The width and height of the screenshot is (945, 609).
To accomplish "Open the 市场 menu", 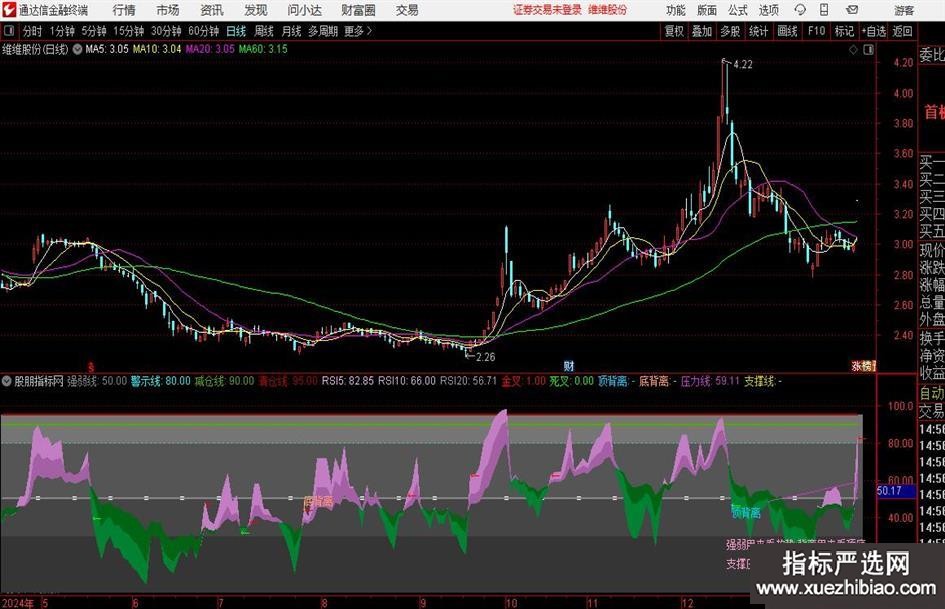I will pyautogui.click(x=168, y=10).
